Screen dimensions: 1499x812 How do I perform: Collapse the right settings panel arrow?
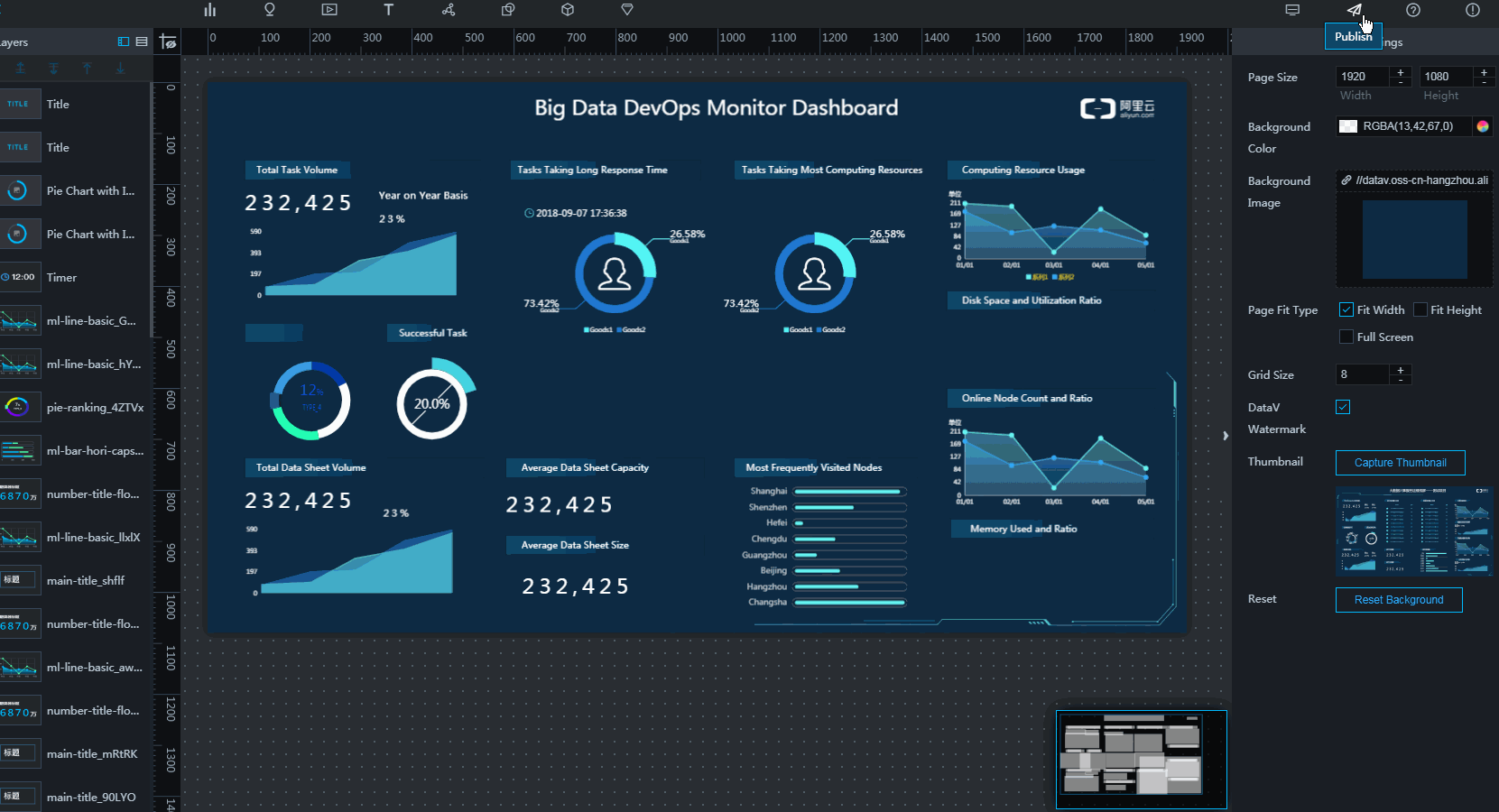(1225, 436)
